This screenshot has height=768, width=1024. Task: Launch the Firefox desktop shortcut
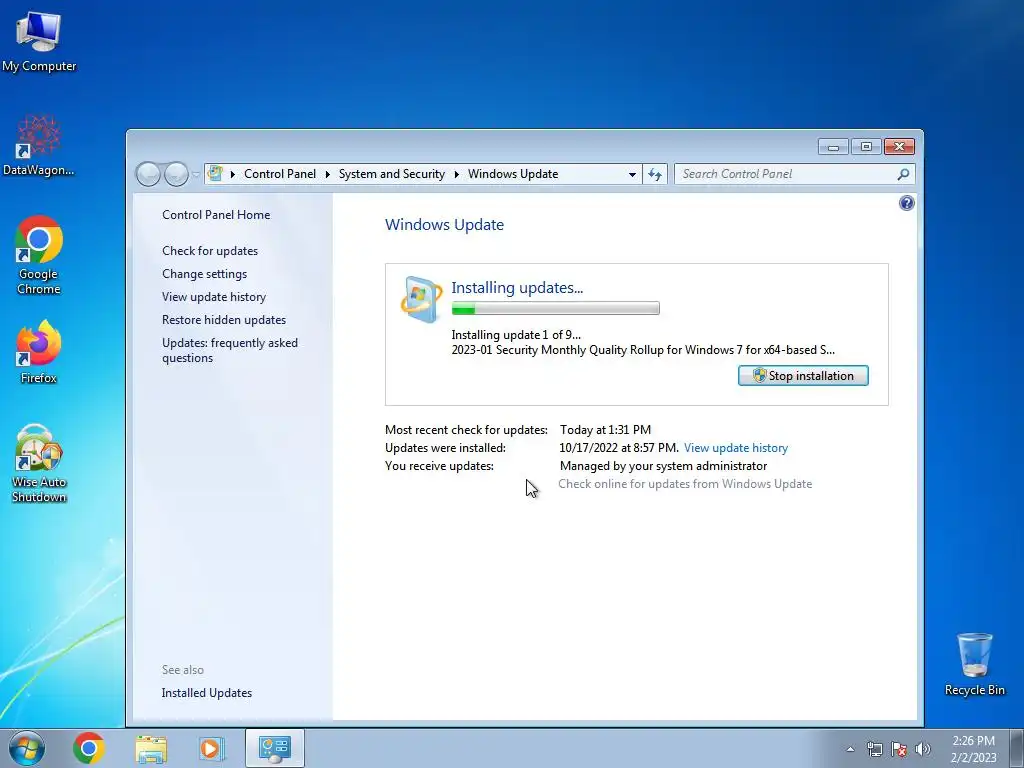pyautogui.click(x=39, y=351)
